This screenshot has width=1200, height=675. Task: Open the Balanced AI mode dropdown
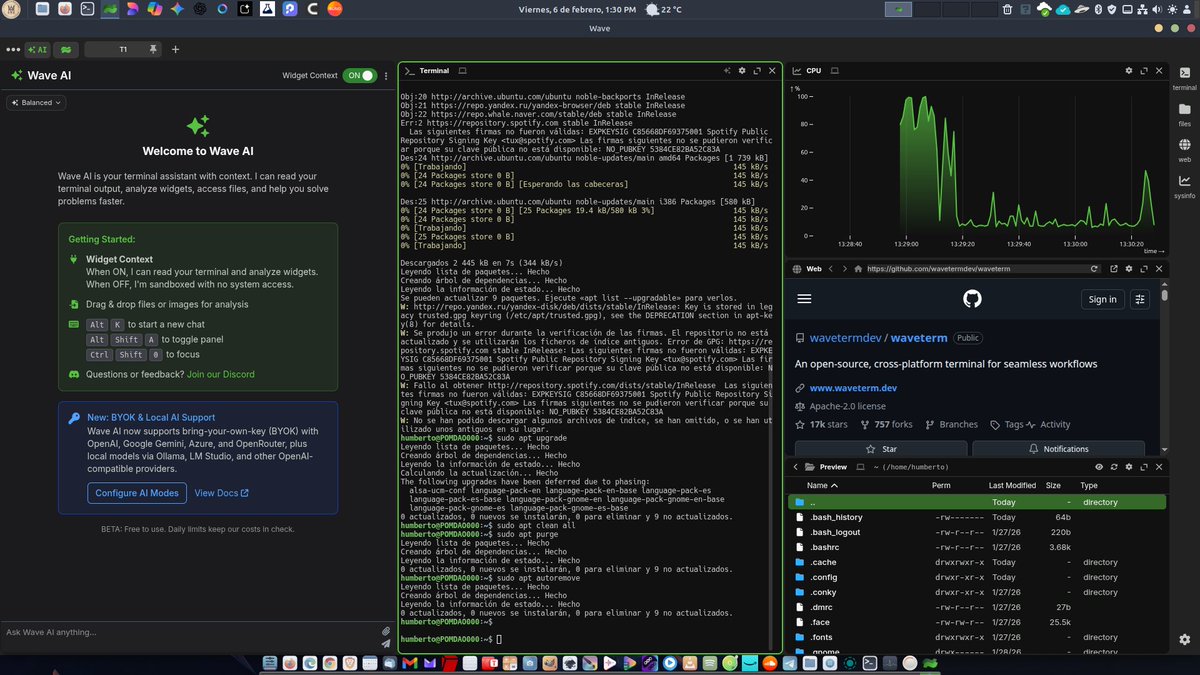pos(36,102)
